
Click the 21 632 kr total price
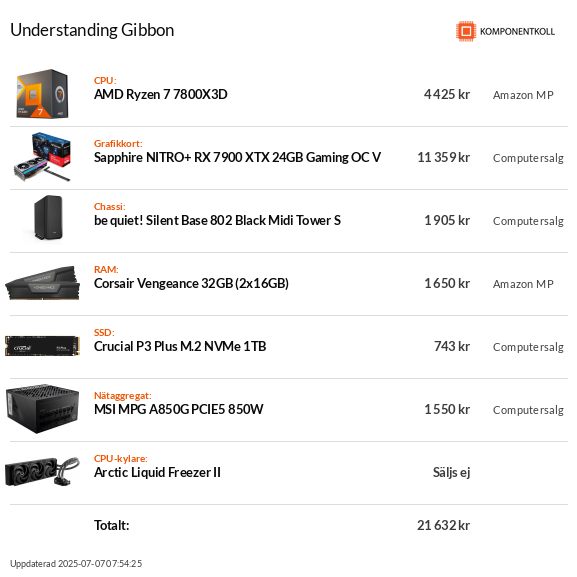(443, 525)
